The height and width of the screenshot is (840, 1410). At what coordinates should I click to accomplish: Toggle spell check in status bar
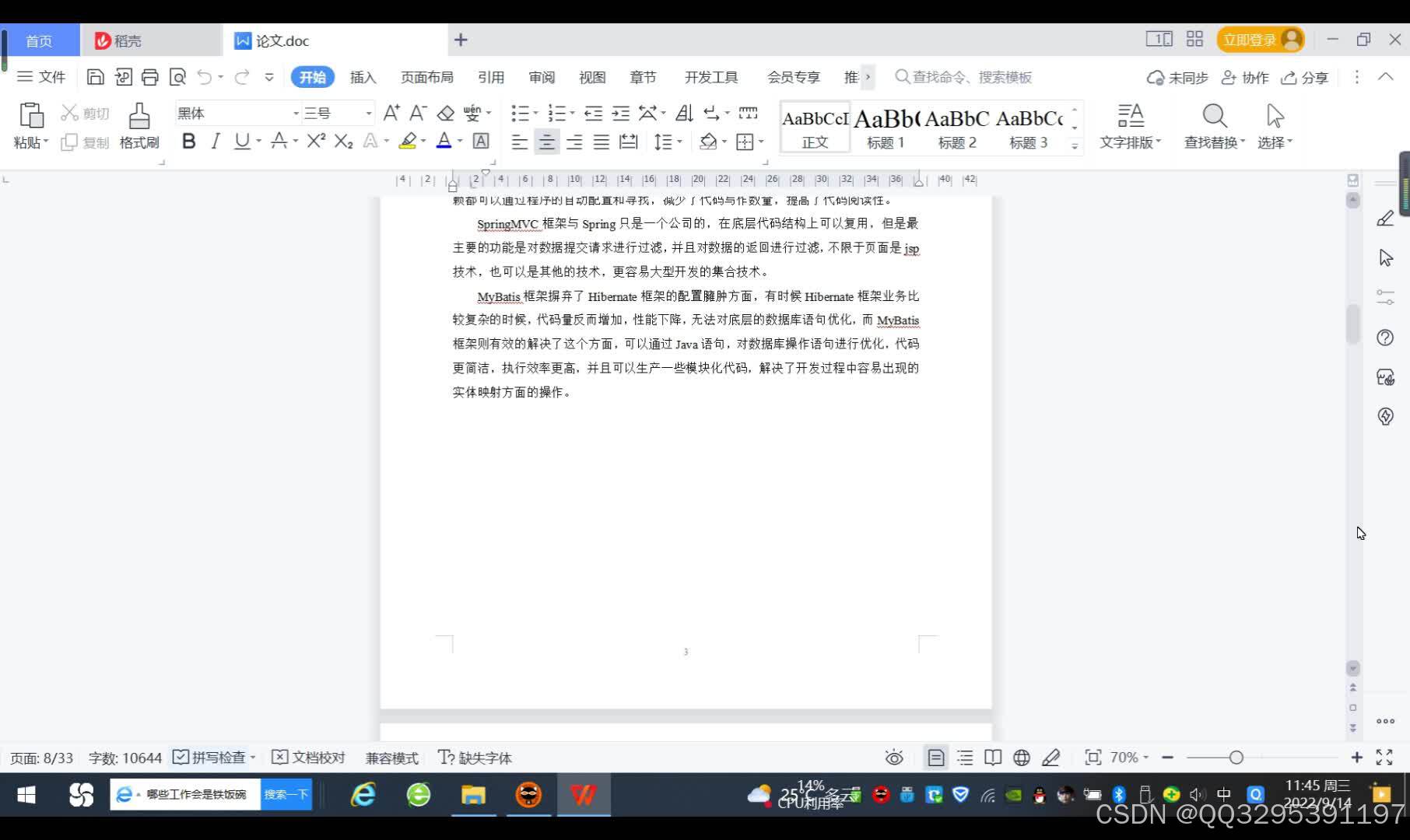[209, 758]
